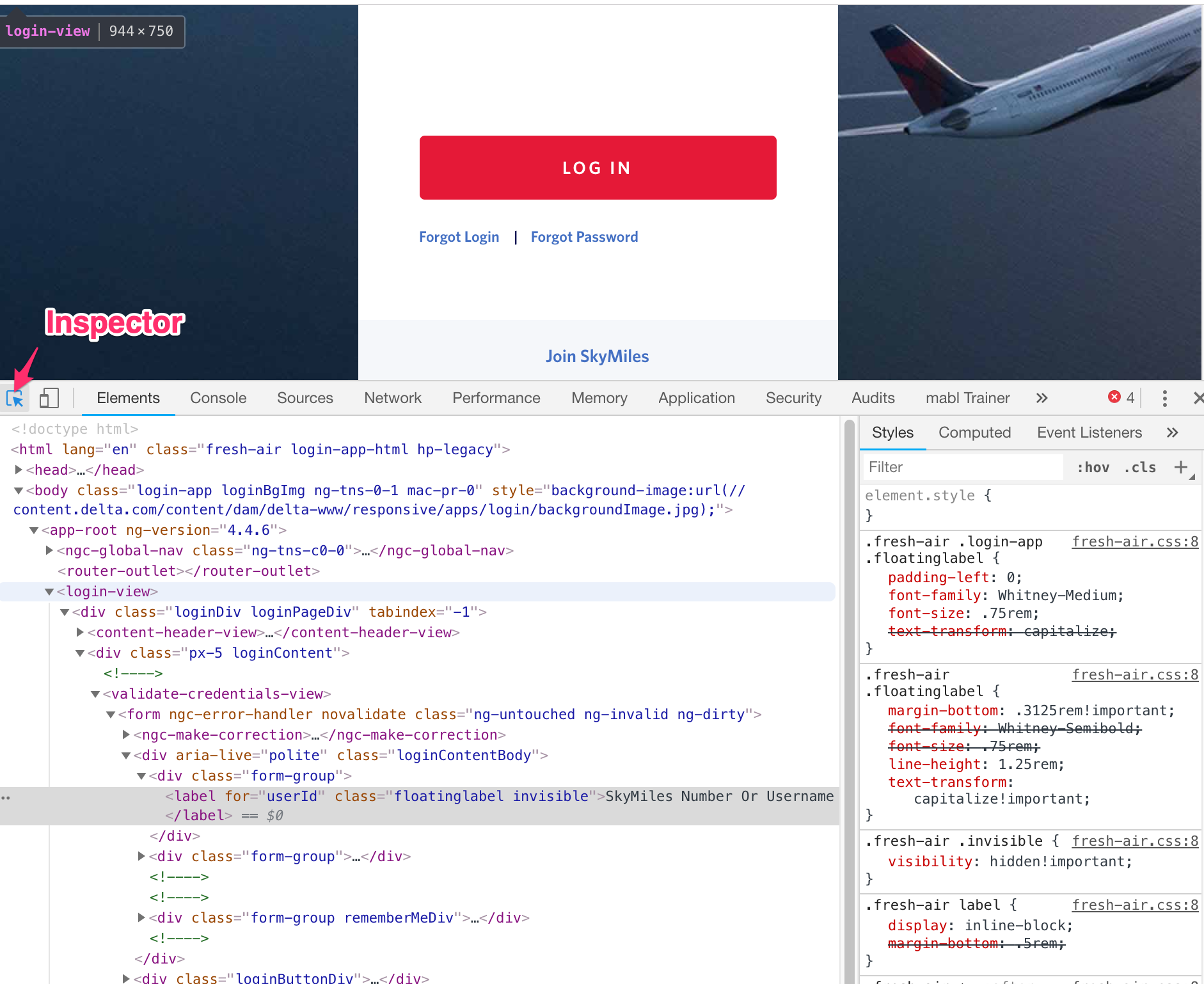Show more Styles pane tabs chevron

pos(1172,432)
